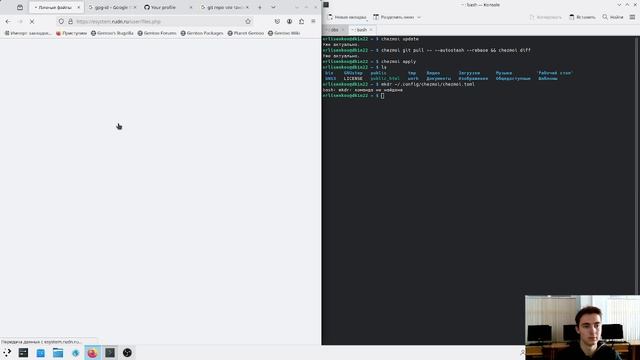
Task: Close the 'Your profile' GitHub tab
Action: pos(191,7)
